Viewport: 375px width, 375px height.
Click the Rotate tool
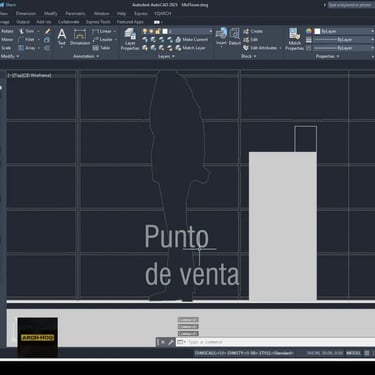pos(7,31)
